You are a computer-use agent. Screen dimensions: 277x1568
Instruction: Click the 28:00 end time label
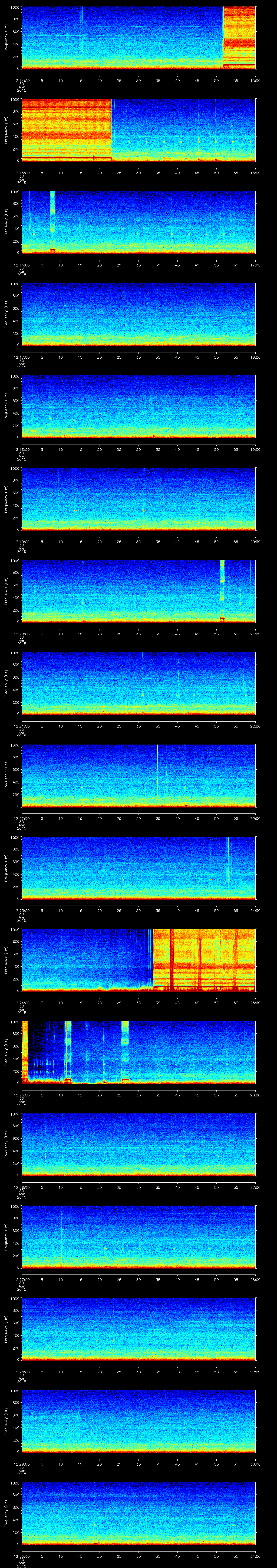[x=255, y=1279]
